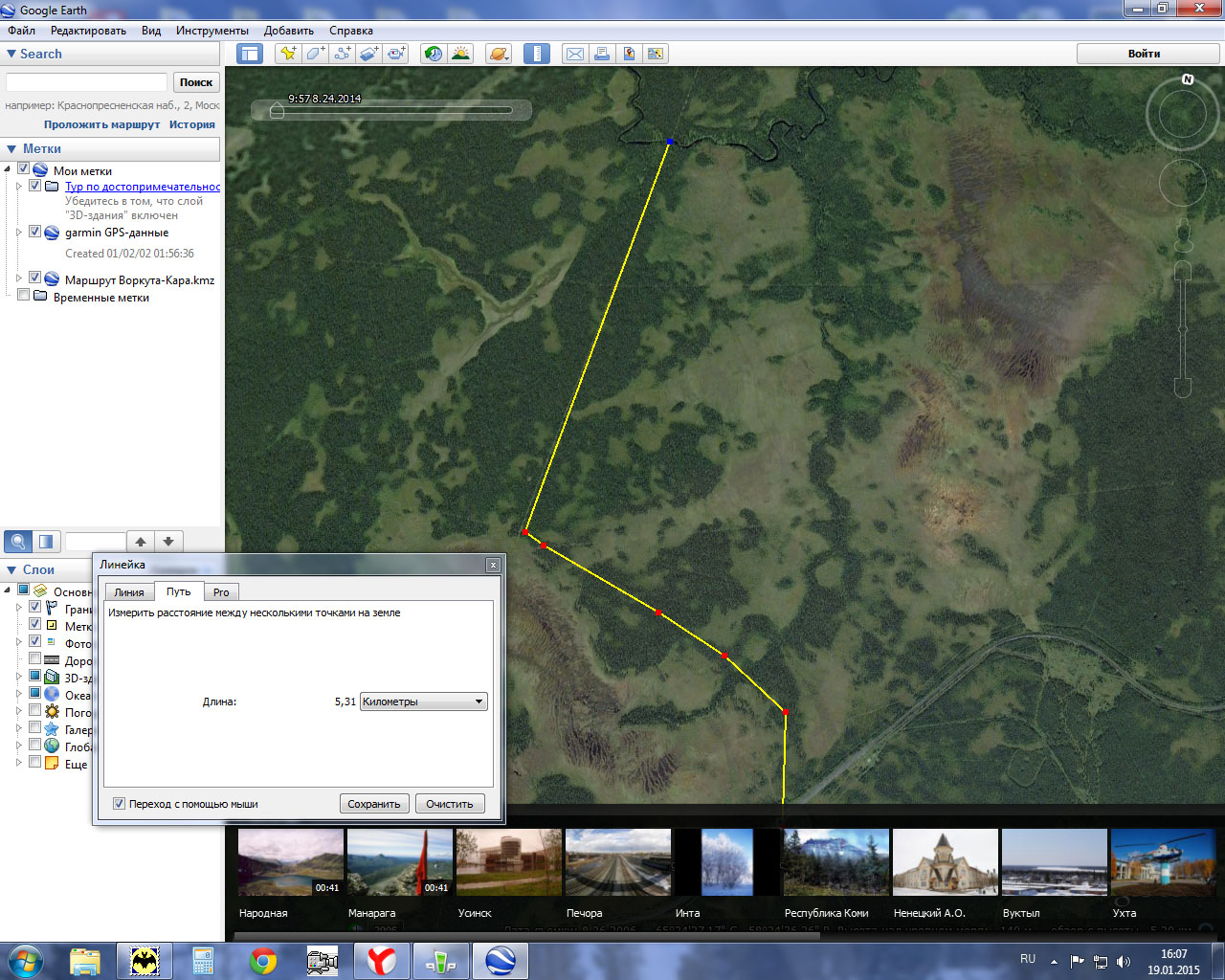The width and height of the screenshot is (1225, 980).
Task: Click the Add Placemark pushpin icon
Action: pyautogui.click(x=287, y=54)
